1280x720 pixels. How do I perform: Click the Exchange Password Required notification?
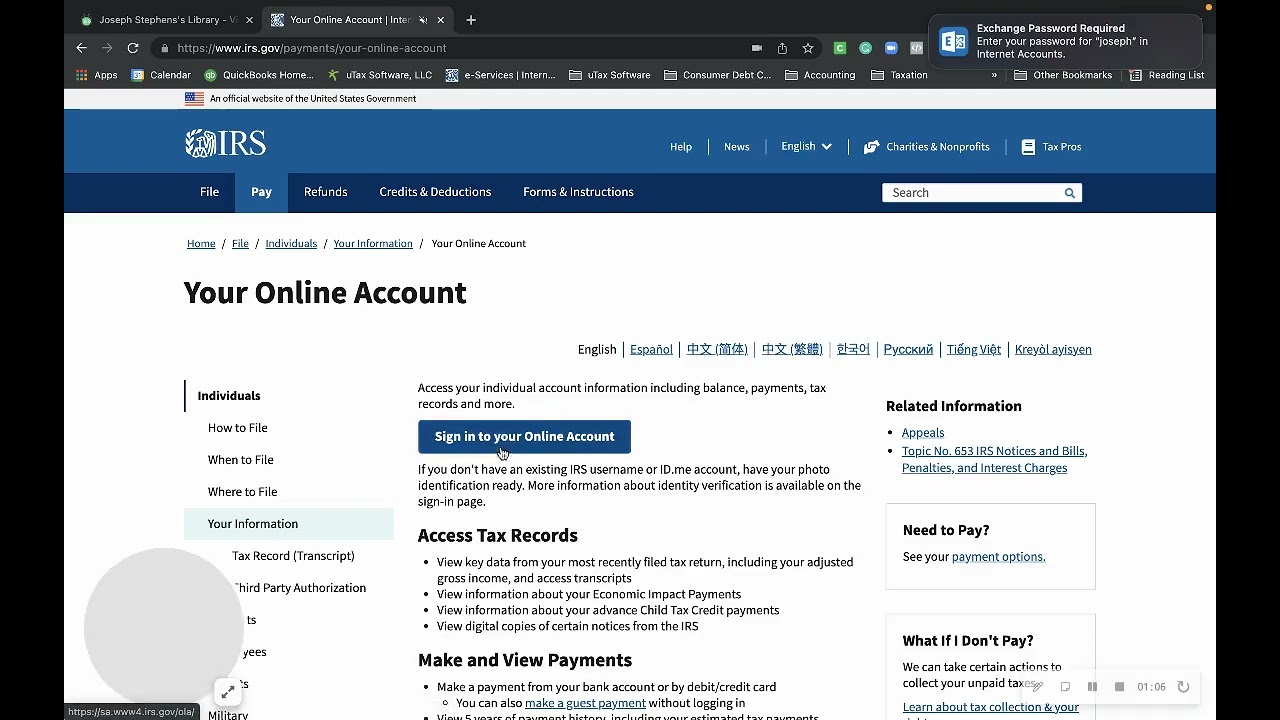1065,41
